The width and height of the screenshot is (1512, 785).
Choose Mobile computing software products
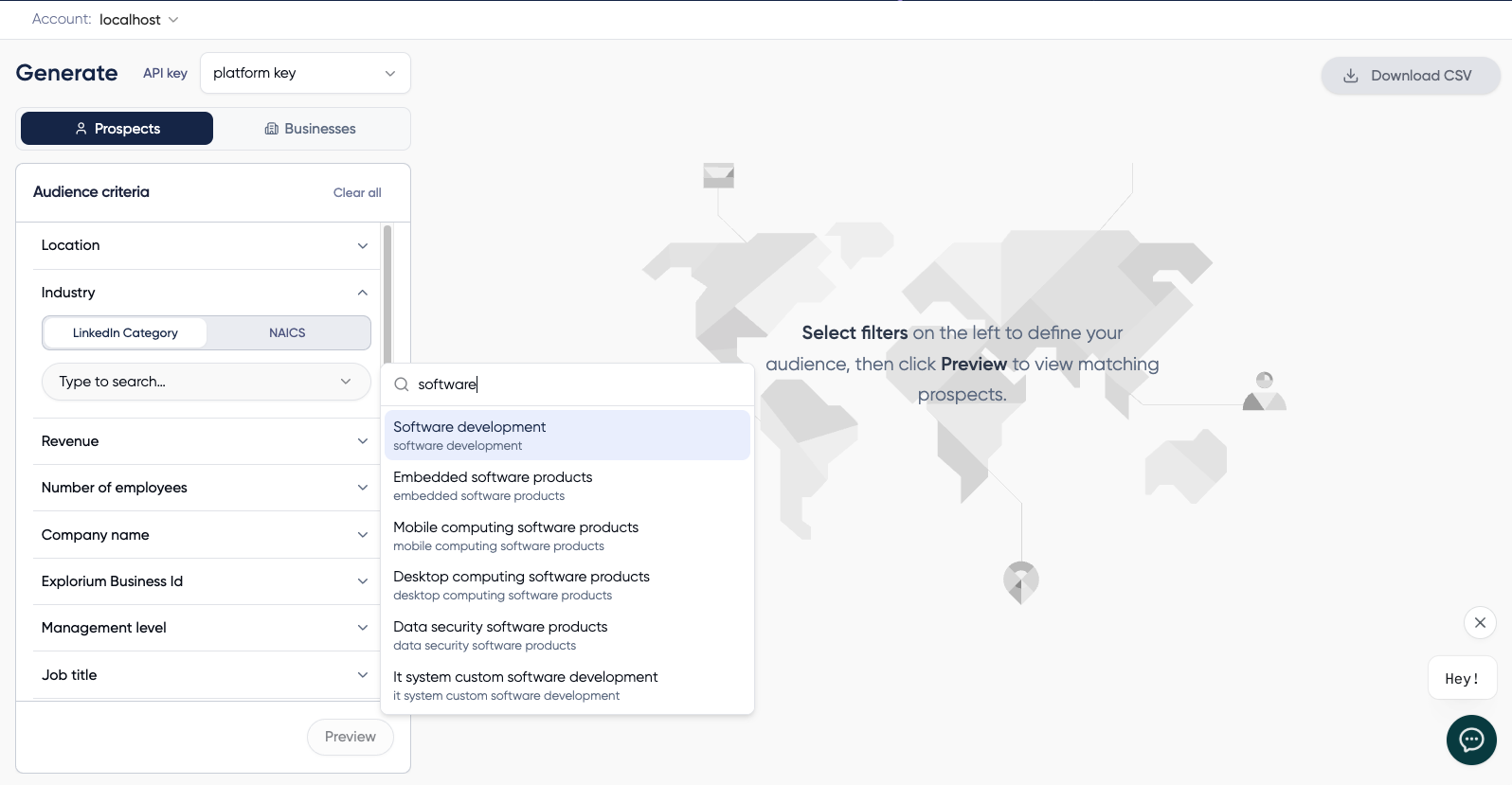[x=567, y=536]
